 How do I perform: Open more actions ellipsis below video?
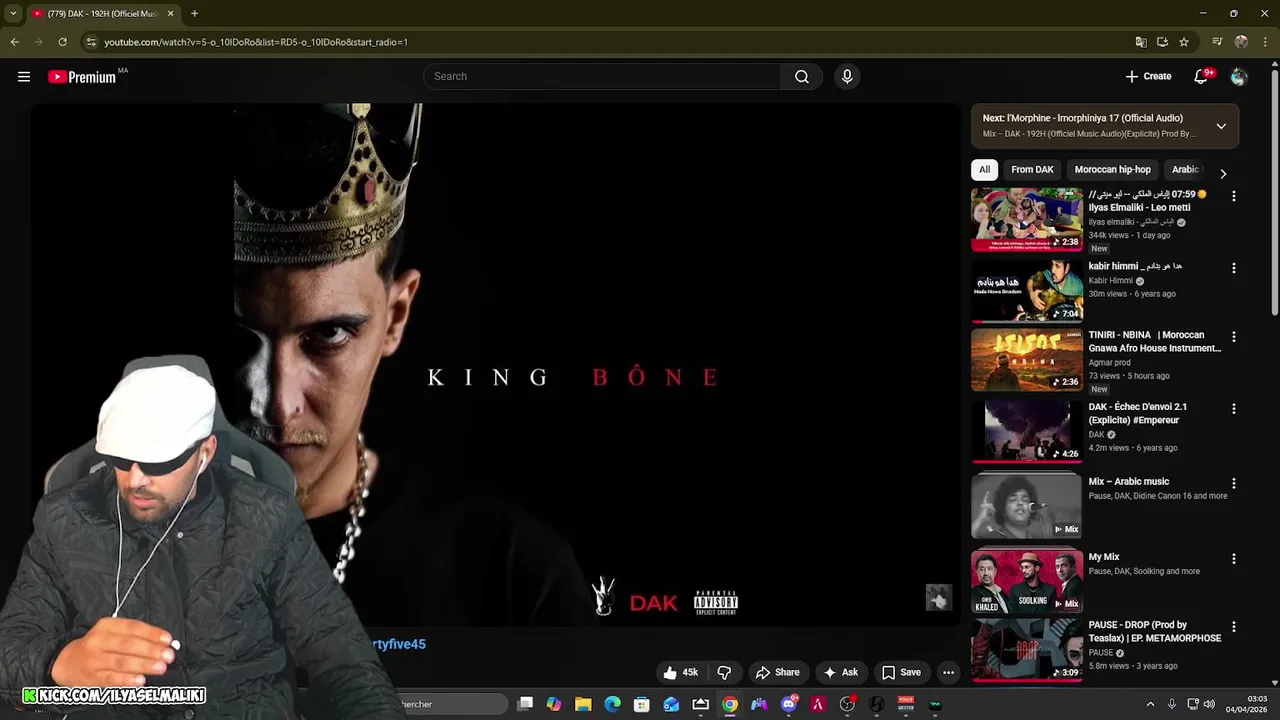tap(948, 672)
